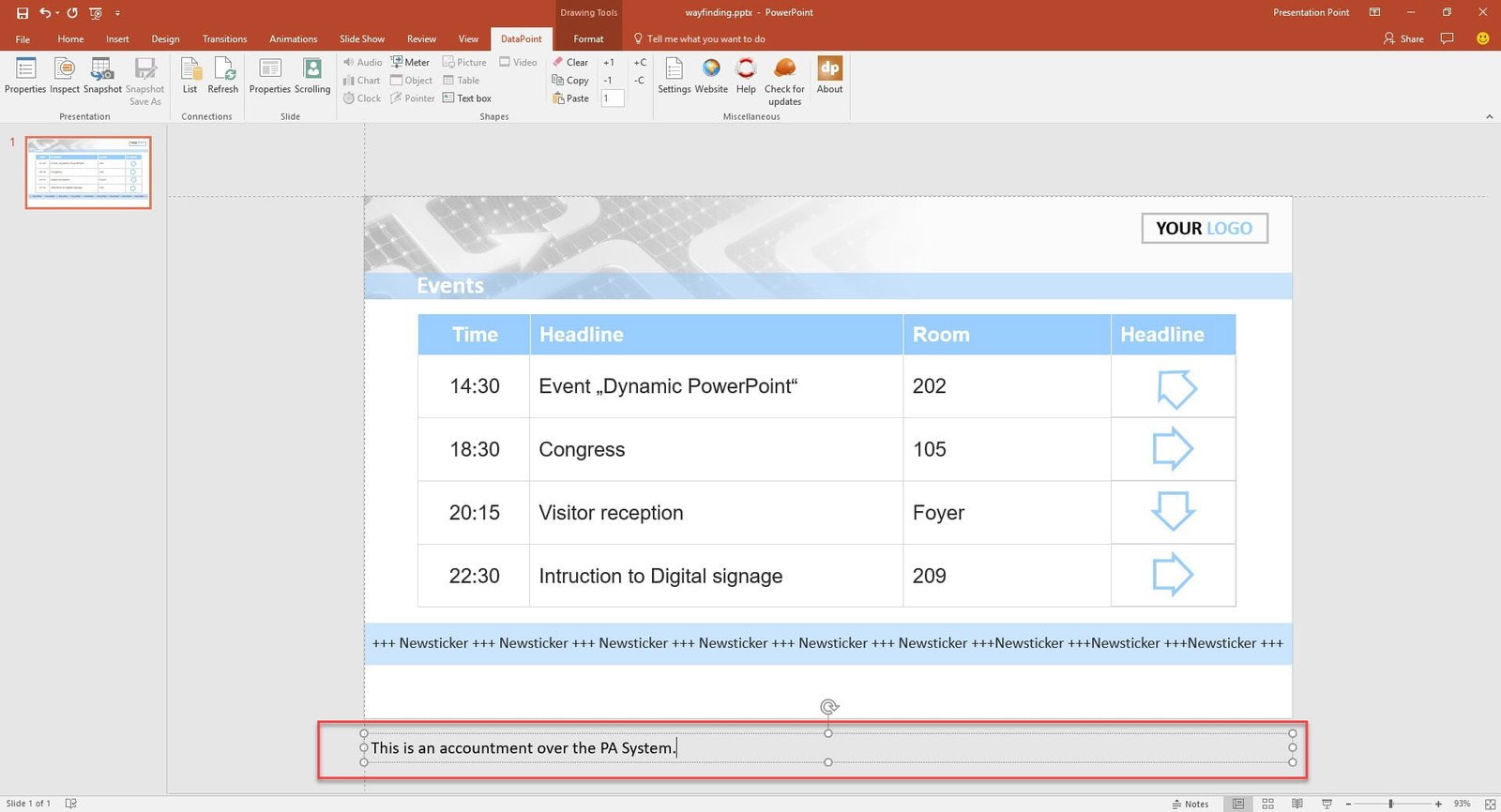This screenshot has height=812, width=1501.
Task: Switch to Slide Sorter view
Action: click(1267, 804)
